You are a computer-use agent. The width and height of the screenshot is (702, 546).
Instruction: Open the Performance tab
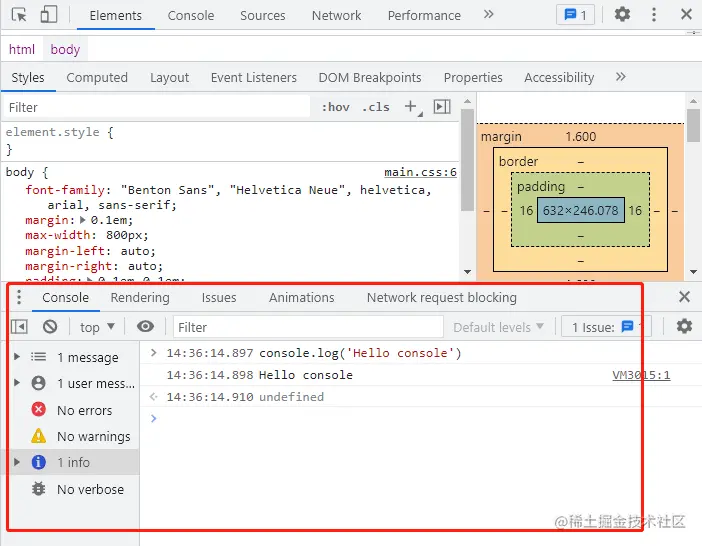tap(424, 16)
